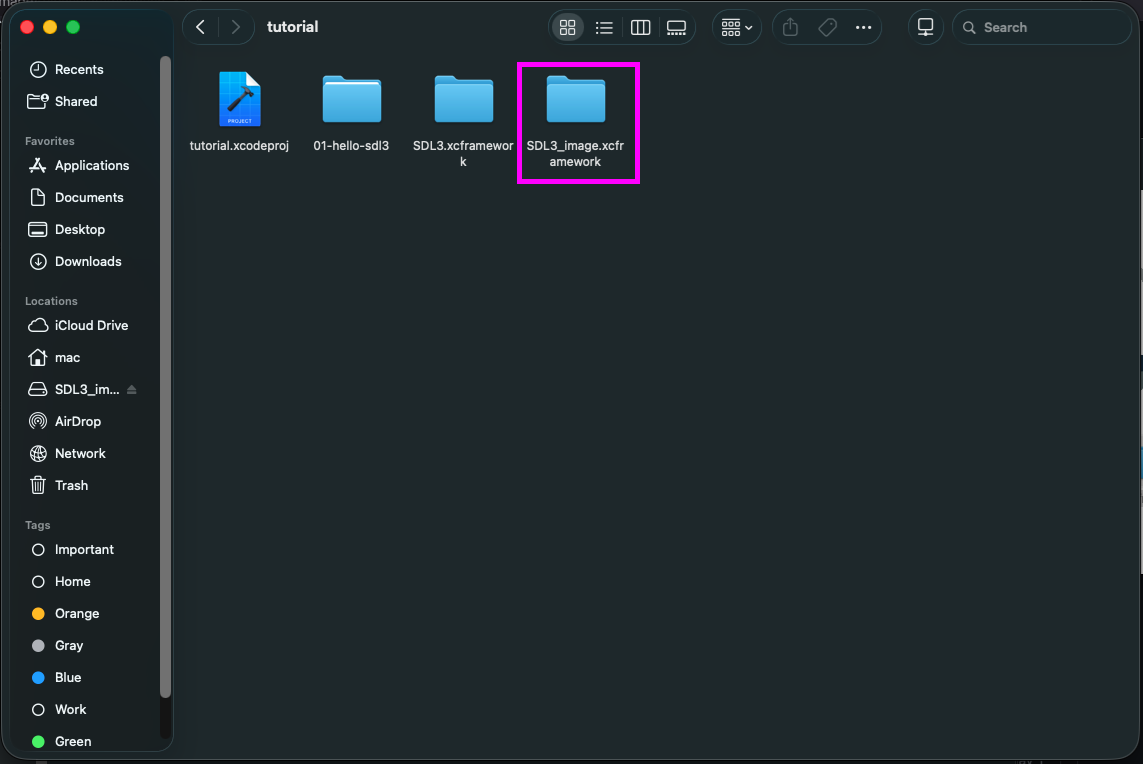Select the SDL3.xcframework folder icon

click(x=464, y=99)
